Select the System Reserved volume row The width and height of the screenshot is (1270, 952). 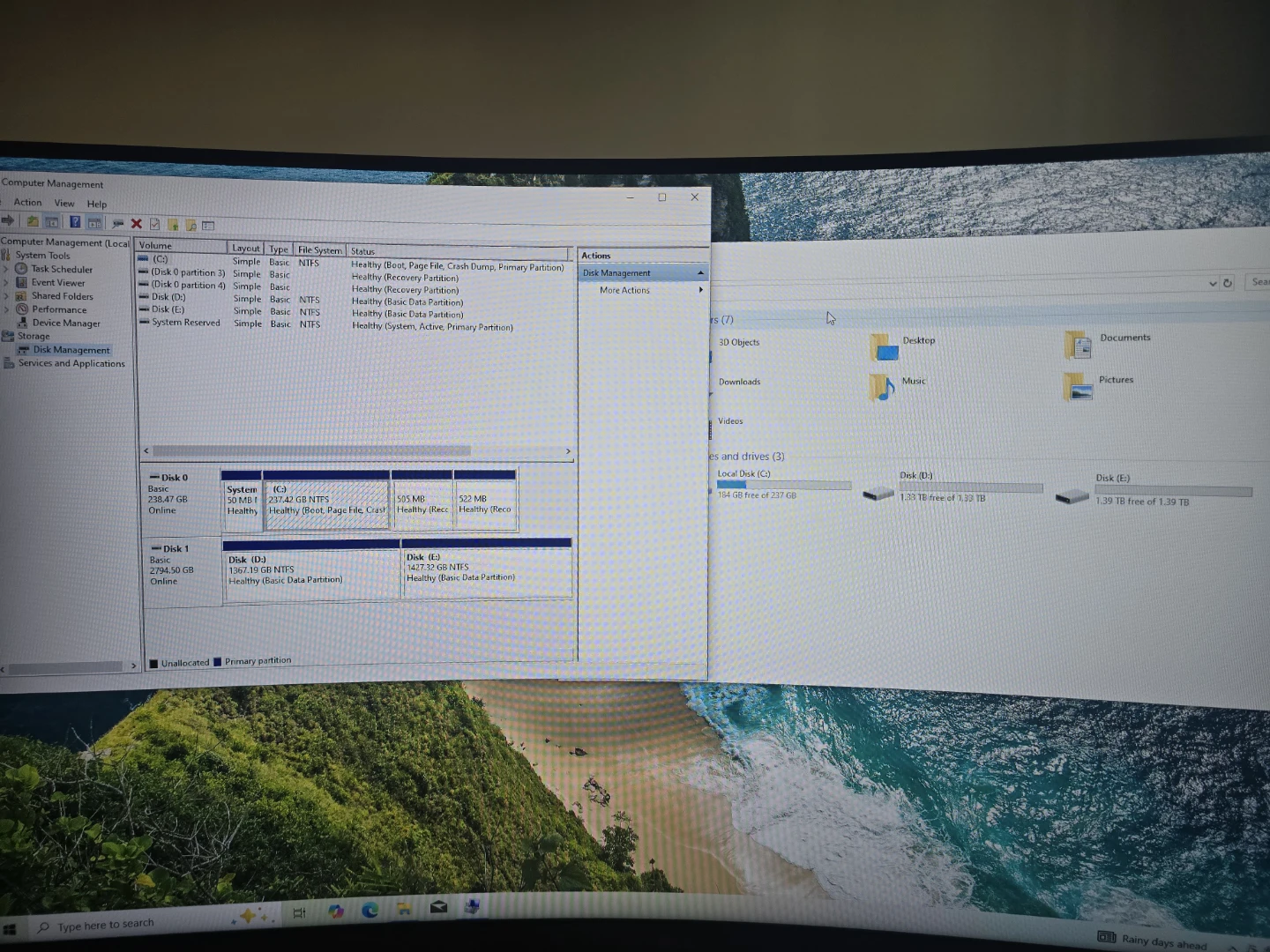click(x=353, y=324)
